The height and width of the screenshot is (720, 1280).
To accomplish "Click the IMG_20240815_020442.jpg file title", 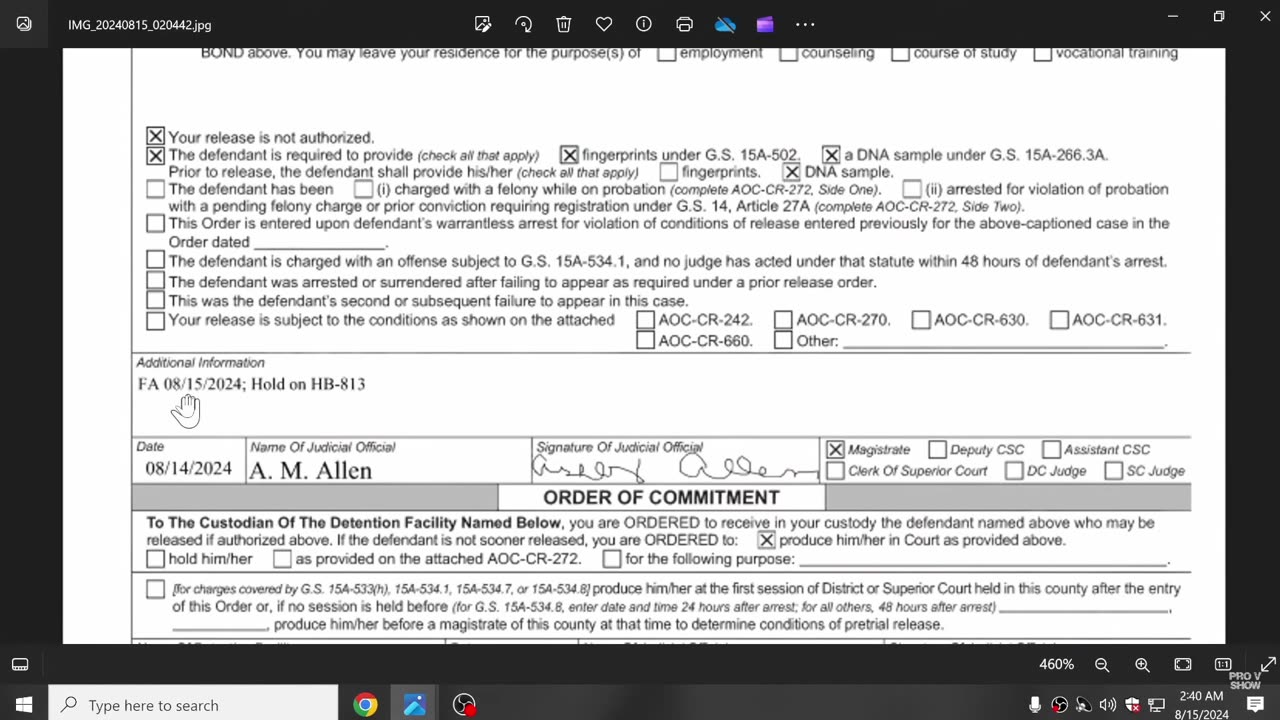I will [x=139, y=25].
